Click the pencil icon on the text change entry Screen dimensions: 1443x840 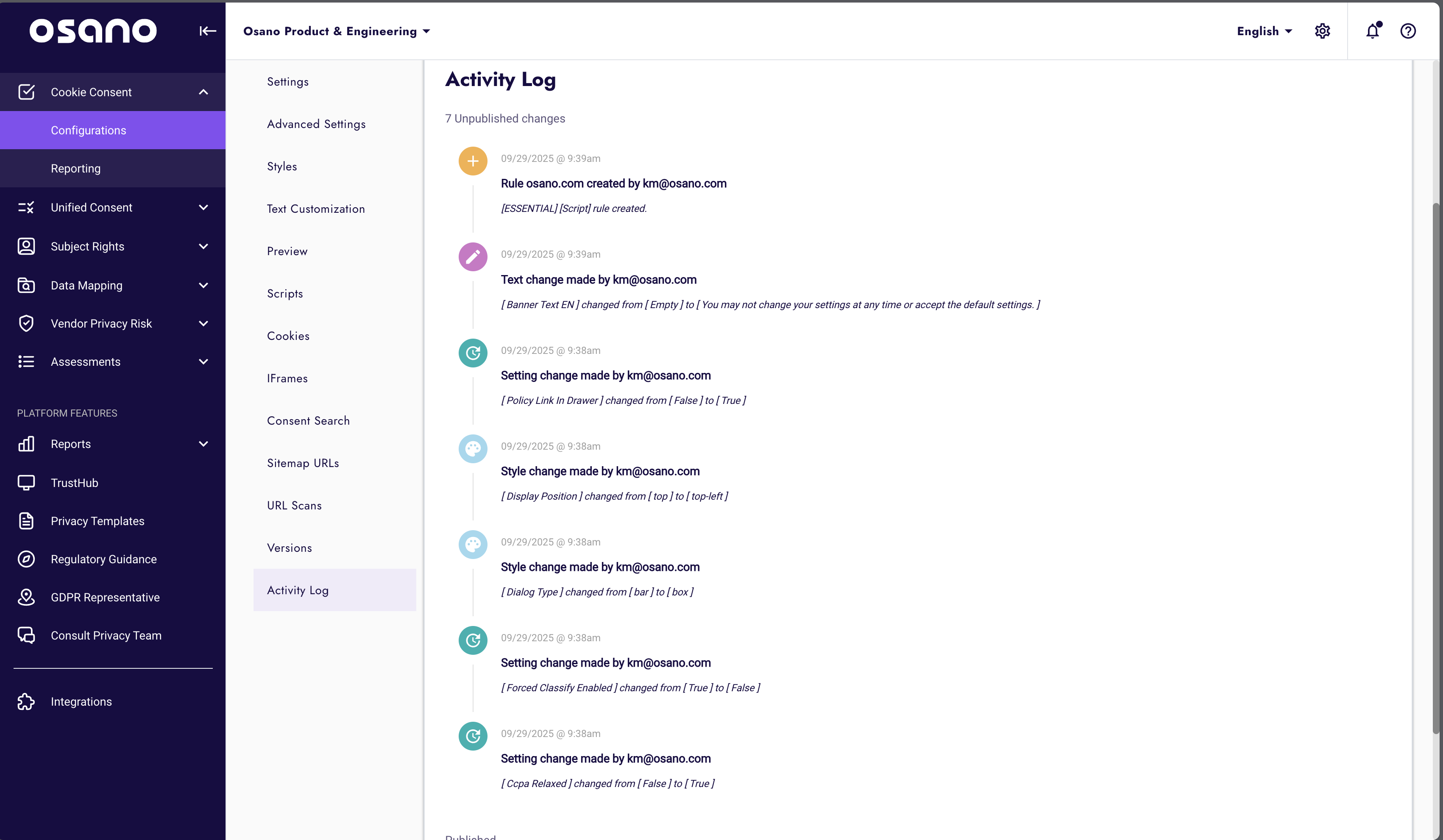(473, 256)
